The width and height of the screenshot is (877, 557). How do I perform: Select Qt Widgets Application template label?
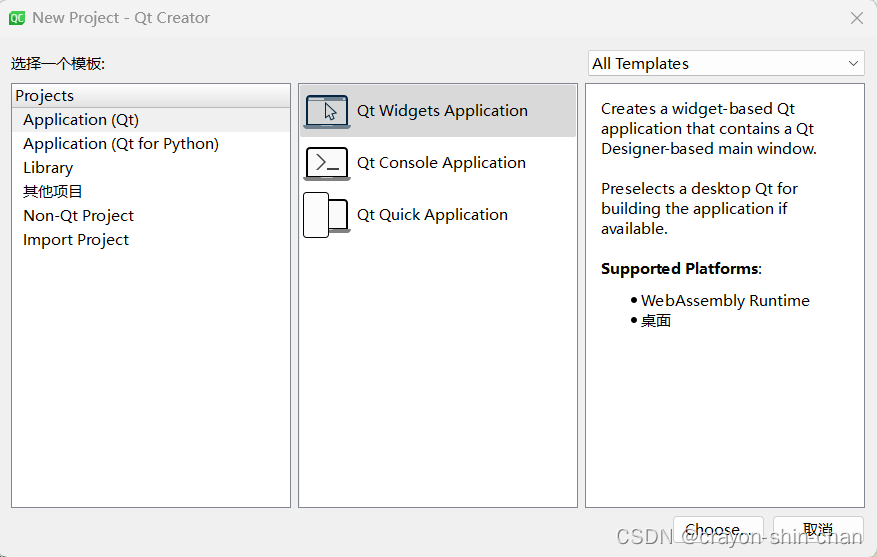coord(442,111)
